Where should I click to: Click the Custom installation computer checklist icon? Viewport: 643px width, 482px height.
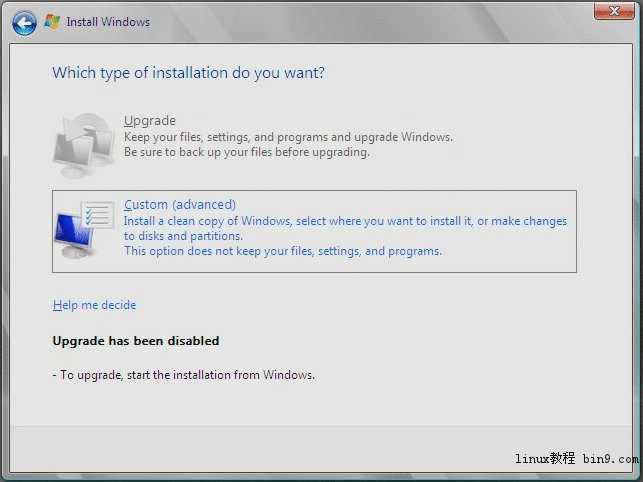[84, 230]
